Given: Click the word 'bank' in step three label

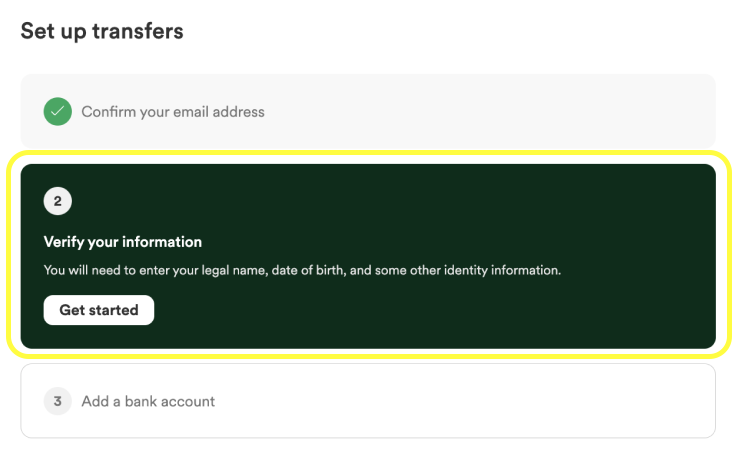Looking at the screenshot, I should coord(140,401).
